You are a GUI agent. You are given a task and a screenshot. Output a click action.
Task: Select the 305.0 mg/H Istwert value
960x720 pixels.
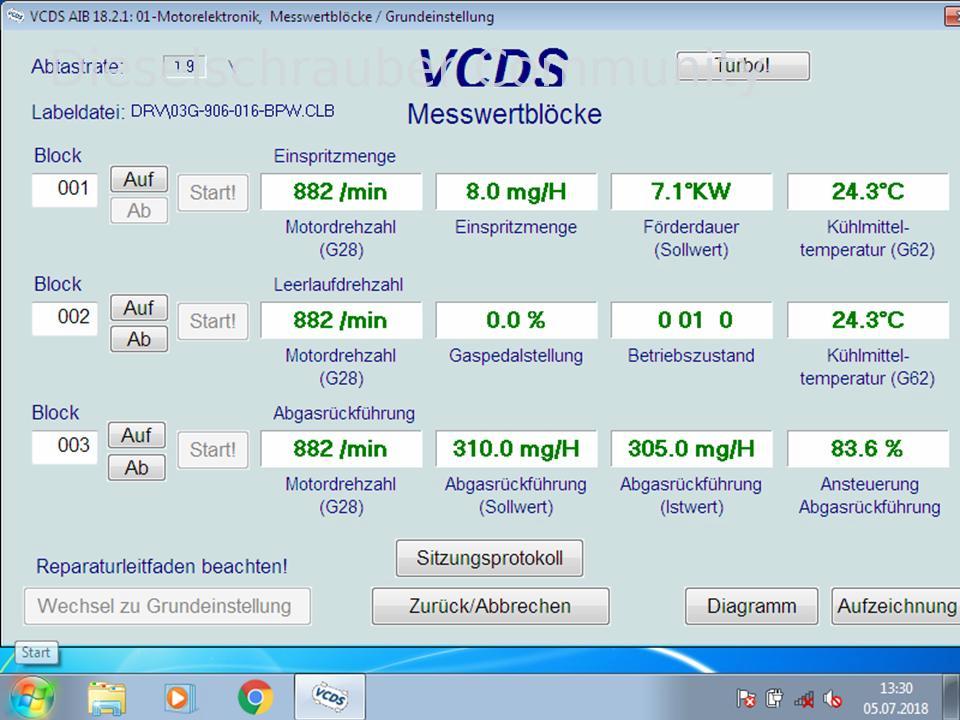point(691,449)
